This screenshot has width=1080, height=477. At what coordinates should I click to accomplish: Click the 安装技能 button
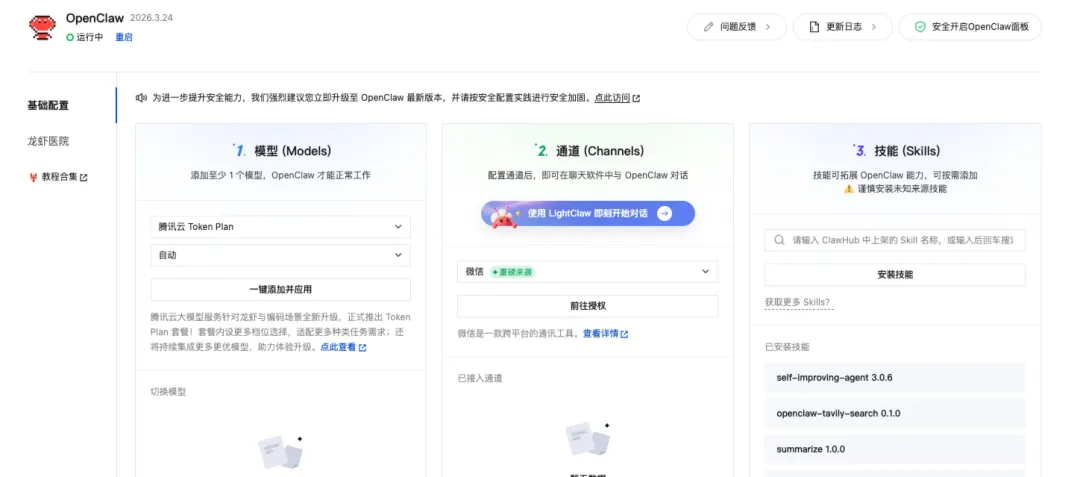895,275
